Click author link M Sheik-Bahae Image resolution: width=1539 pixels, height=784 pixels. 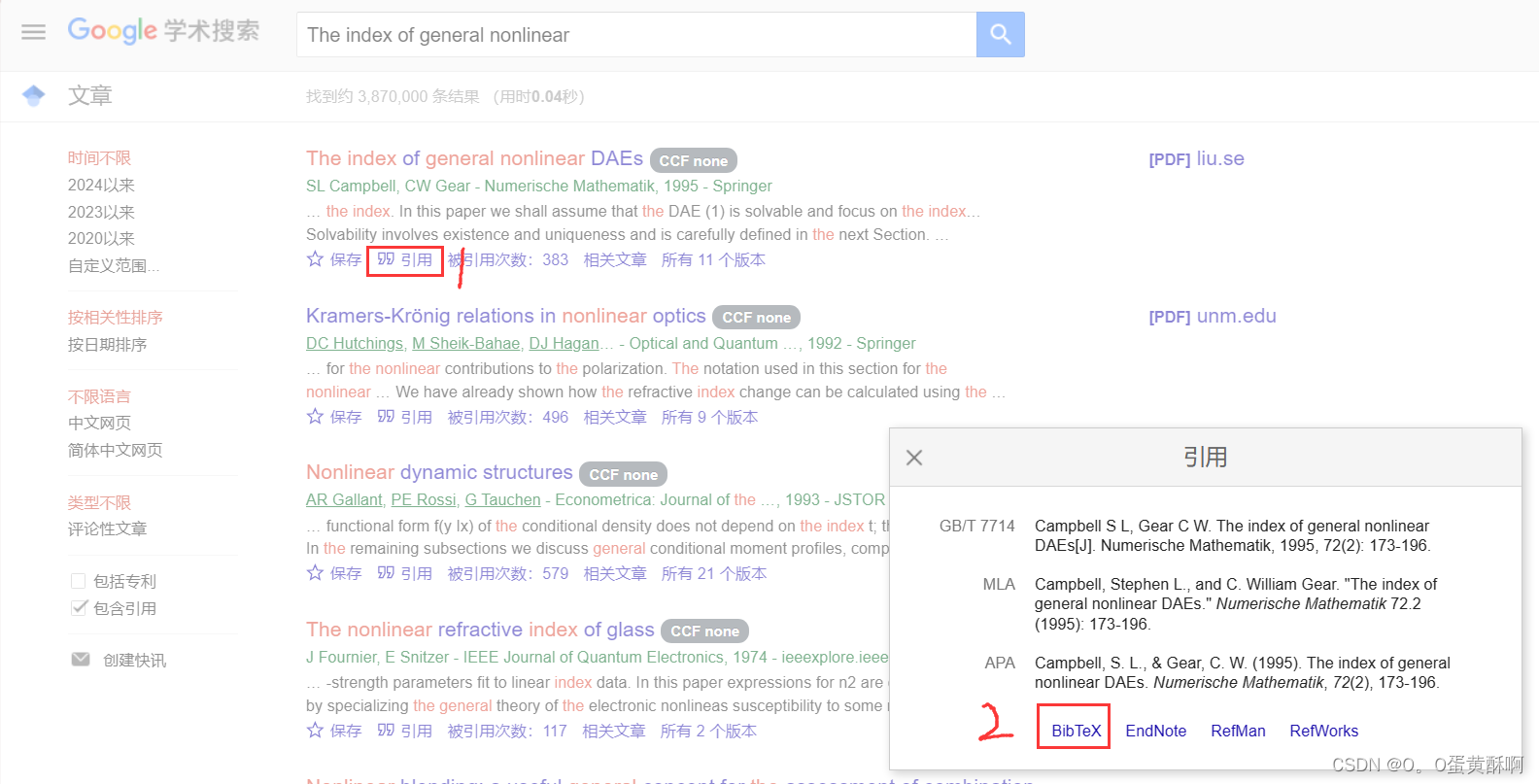(x=466, y=343)
